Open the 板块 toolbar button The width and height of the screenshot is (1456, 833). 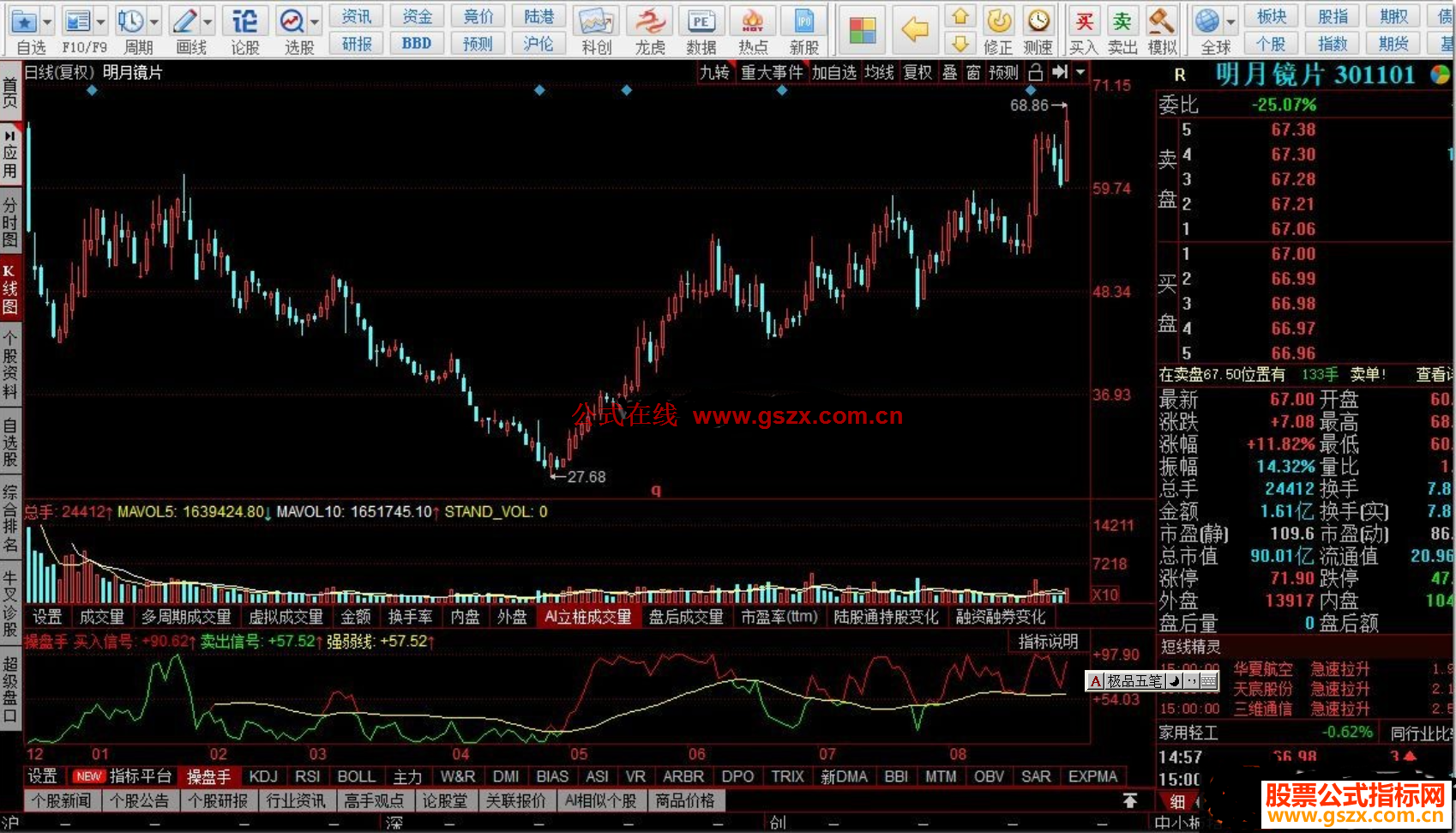point(1272,16)
